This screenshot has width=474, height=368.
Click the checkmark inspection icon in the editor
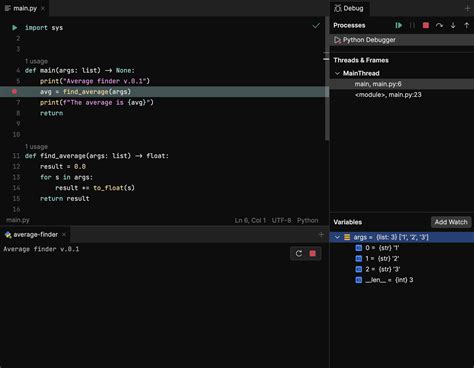316,26
